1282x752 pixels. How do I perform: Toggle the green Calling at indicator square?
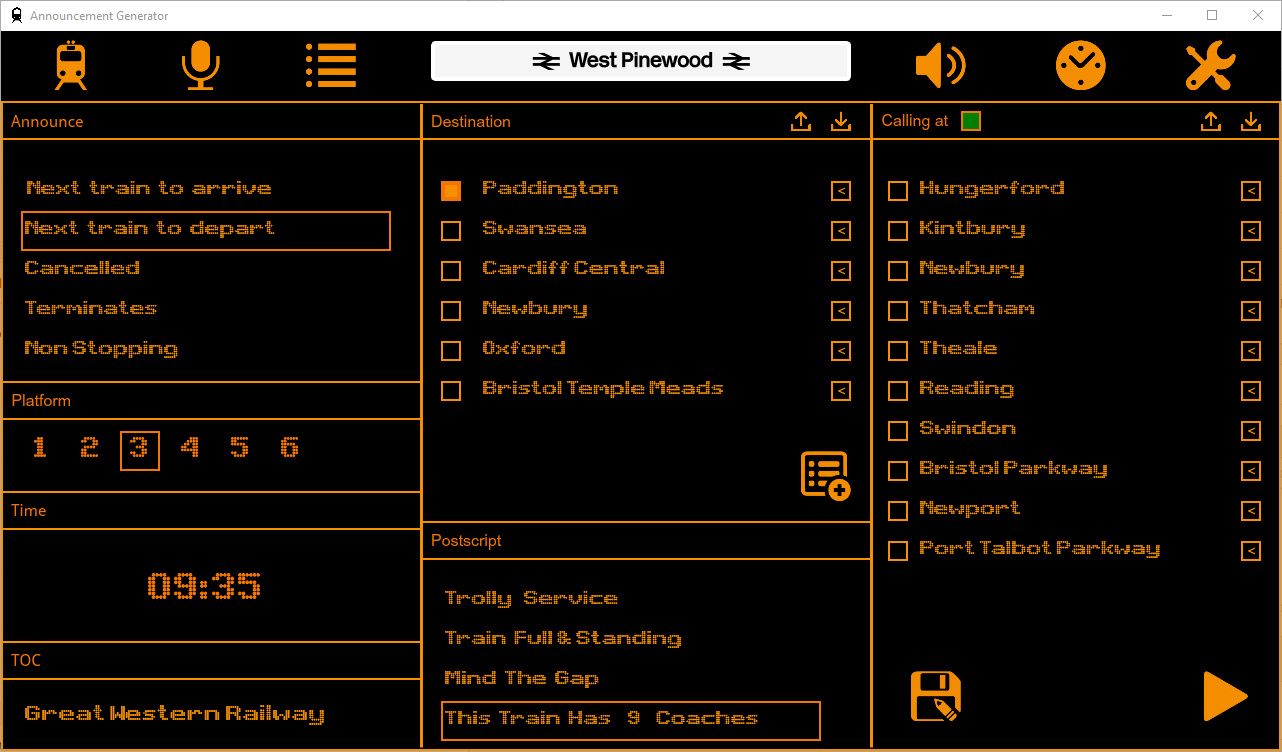971,121
